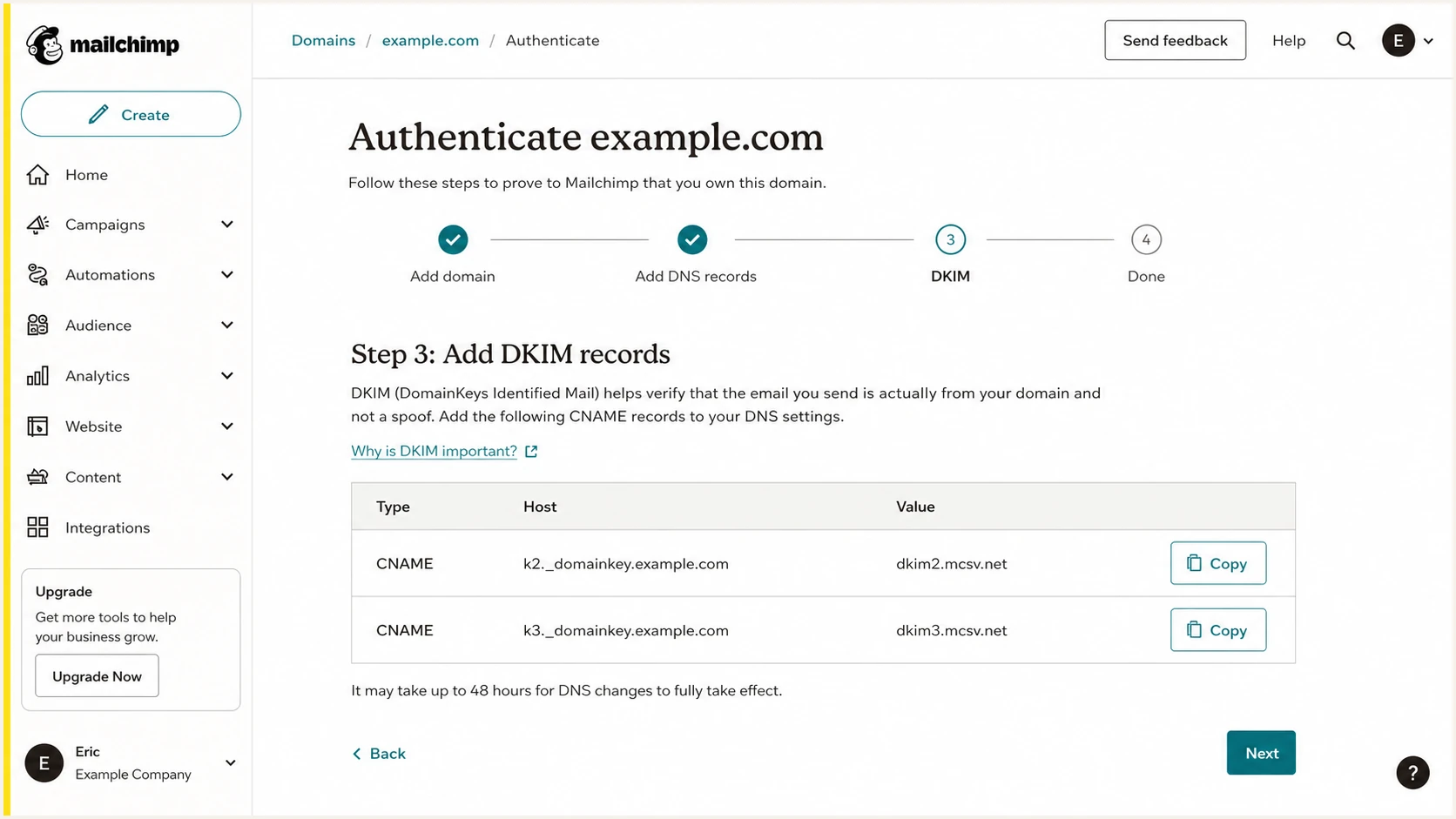Screen dimensions: 1456x819
Task: Open Eric's account switcher chevron
Action: point(231,763)
